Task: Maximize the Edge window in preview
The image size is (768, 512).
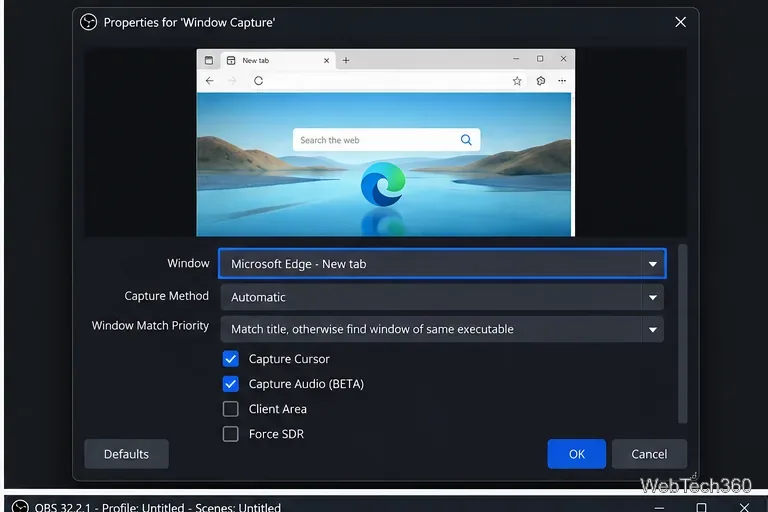Action: [540, 59]
